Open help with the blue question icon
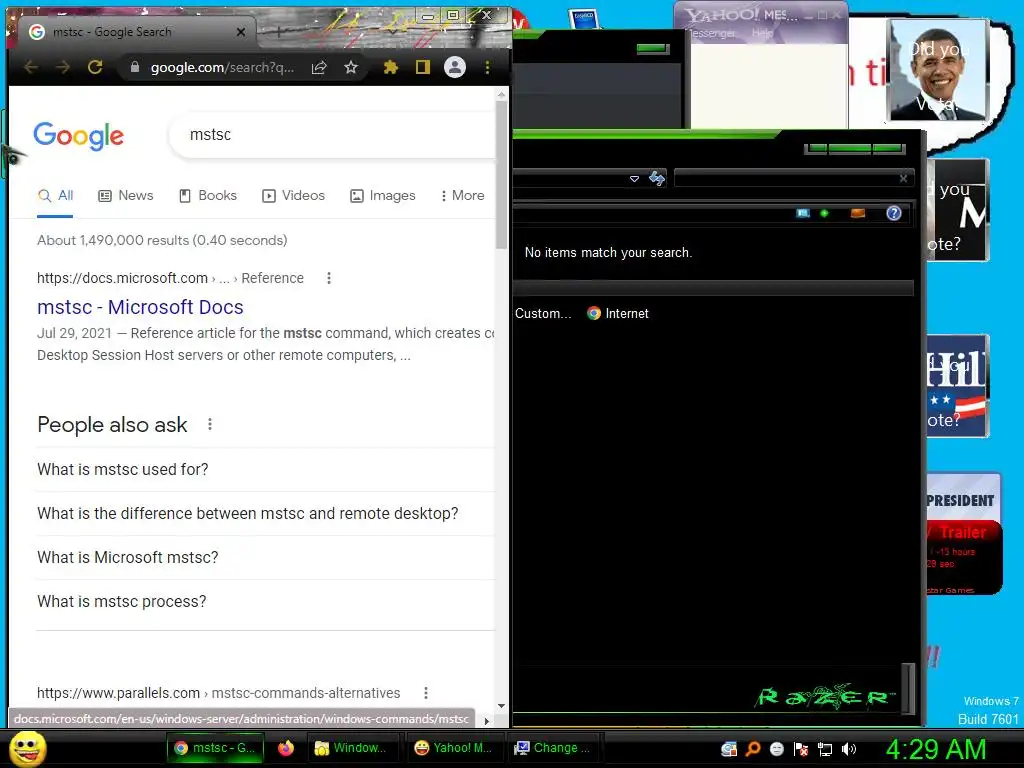The width and height of the screenshot is (1024, 768). 894,213
